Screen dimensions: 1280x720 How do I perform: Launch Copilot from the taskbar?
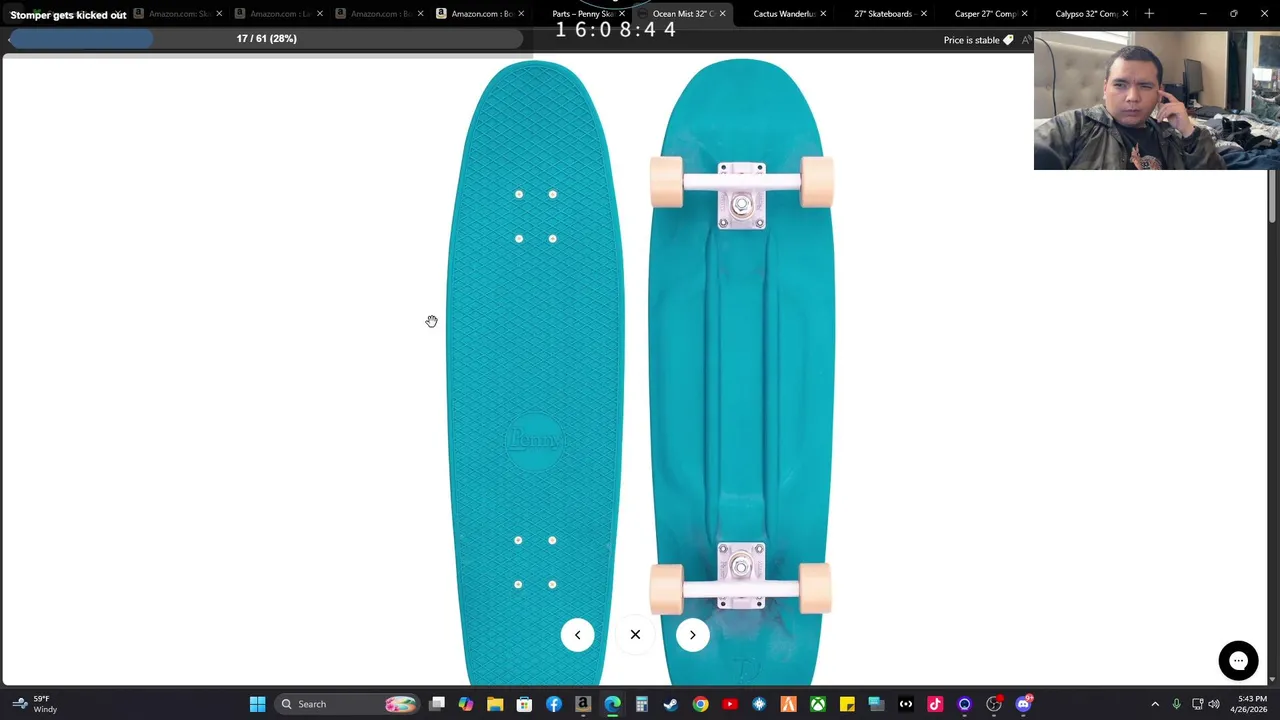point(466,704)
